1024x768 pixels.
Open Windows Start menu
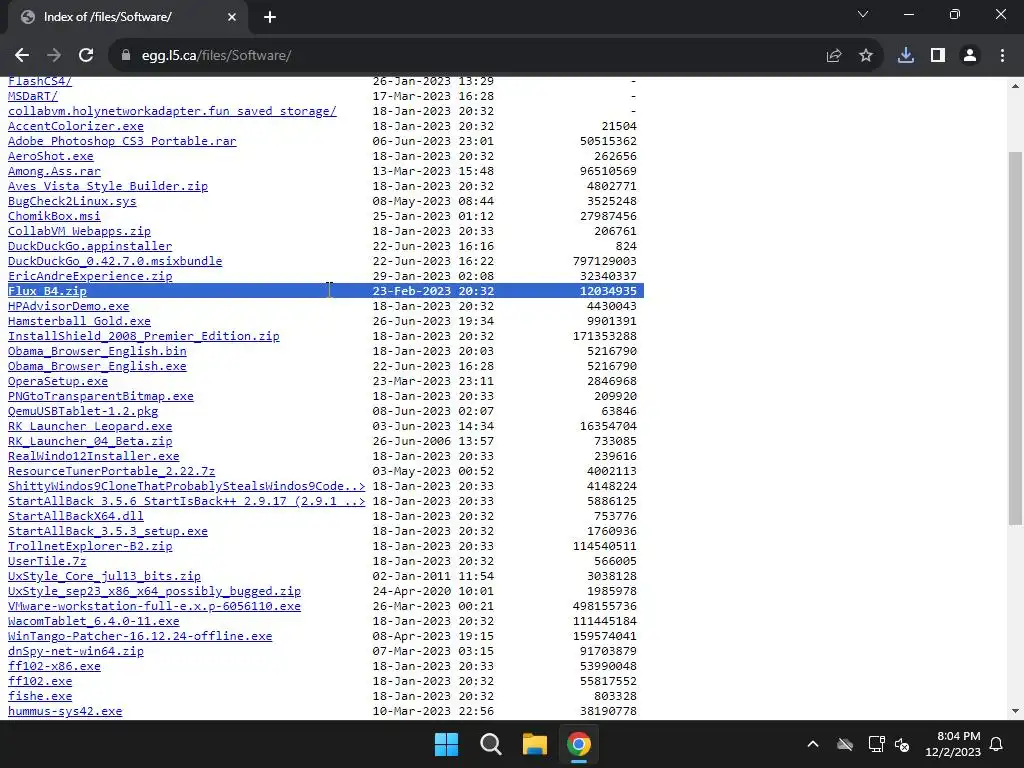click(x=447, y=744)
